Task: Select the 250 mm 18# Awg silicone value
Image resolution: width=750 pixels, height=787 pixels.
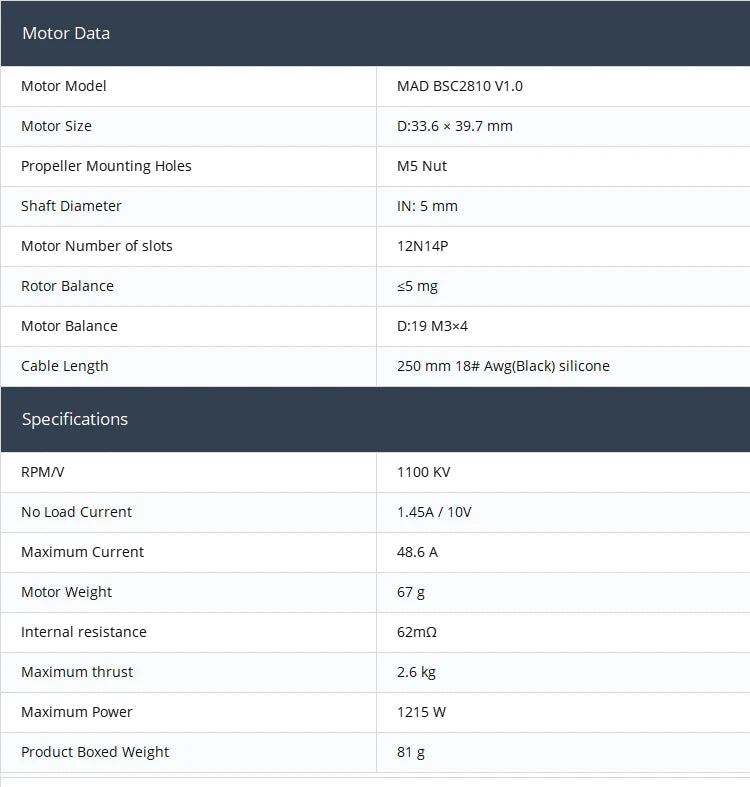Action: coord(503,366)
